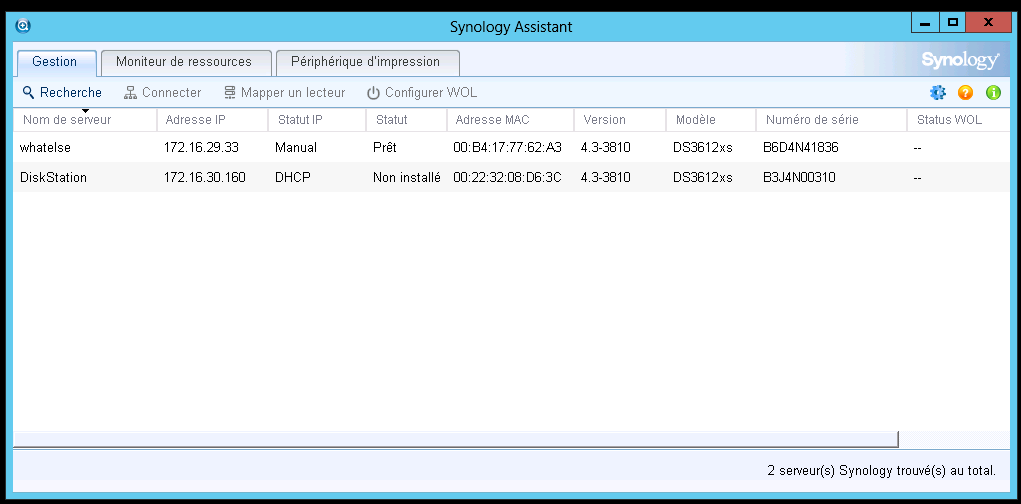Viewport: 1021px width, 504px height.
Task: Sort by Adresse IP column header
Action: coord(212,120)
